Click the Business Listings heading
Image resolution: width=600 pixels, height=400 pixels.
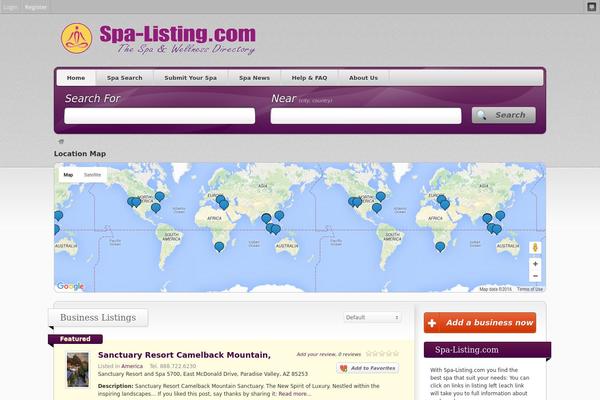click(98, 317)
